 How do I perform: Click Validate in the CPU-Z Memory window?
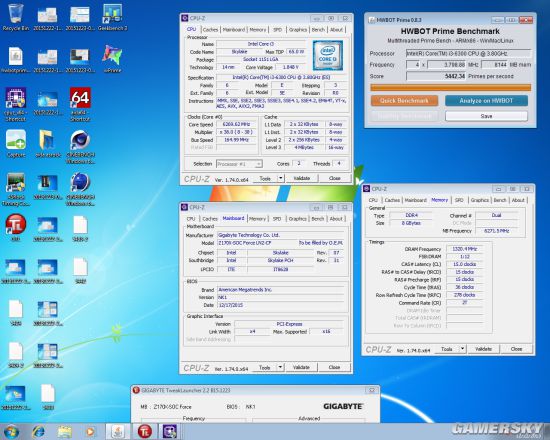tap(483, 349)
